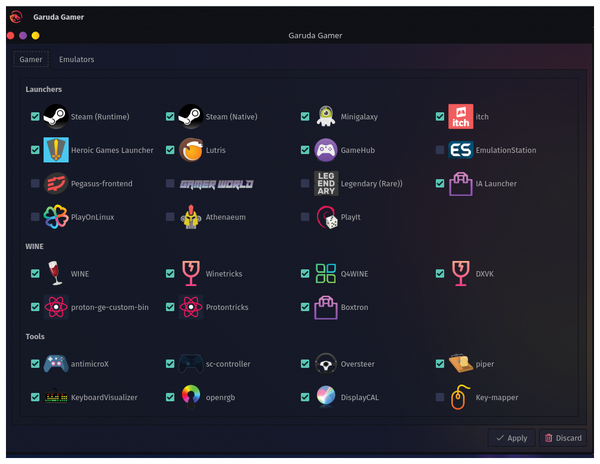Image resolution: width=600 pixels, height=464 pixels.
Task: Click the openrgb color wheel icon
Action: click(x=191, y=396)
